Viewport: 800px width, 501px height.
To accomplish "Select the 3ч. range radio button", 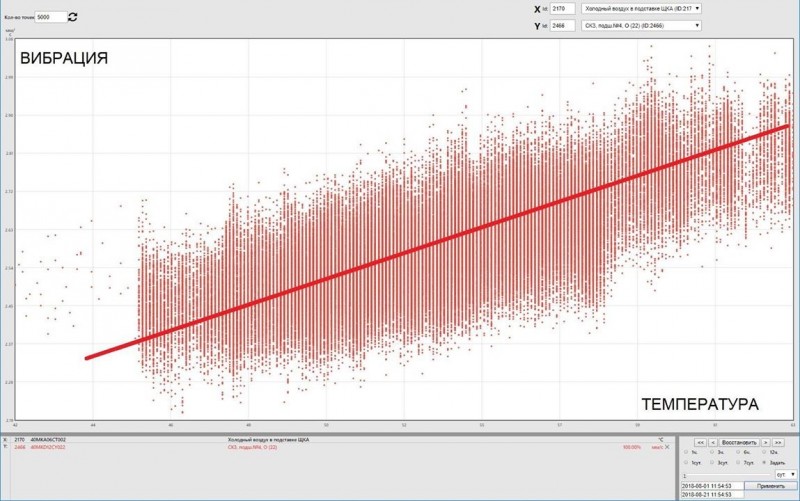I will coord(712,452).
